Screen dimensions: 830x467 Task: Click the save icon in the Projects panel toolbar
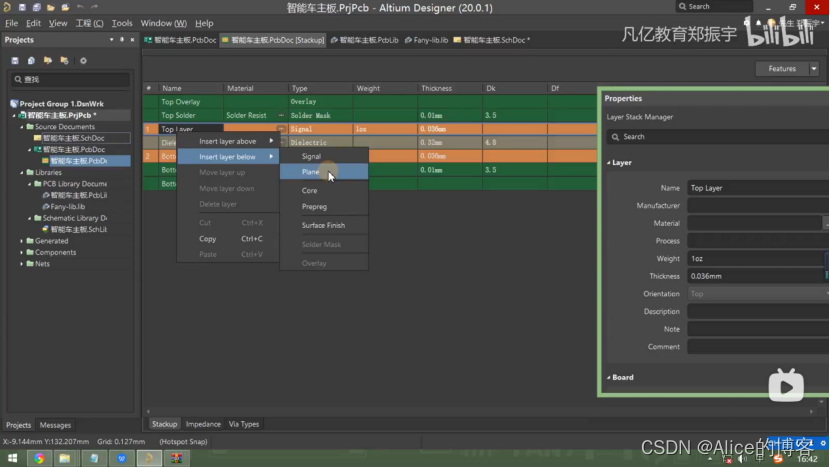[15, 61]
